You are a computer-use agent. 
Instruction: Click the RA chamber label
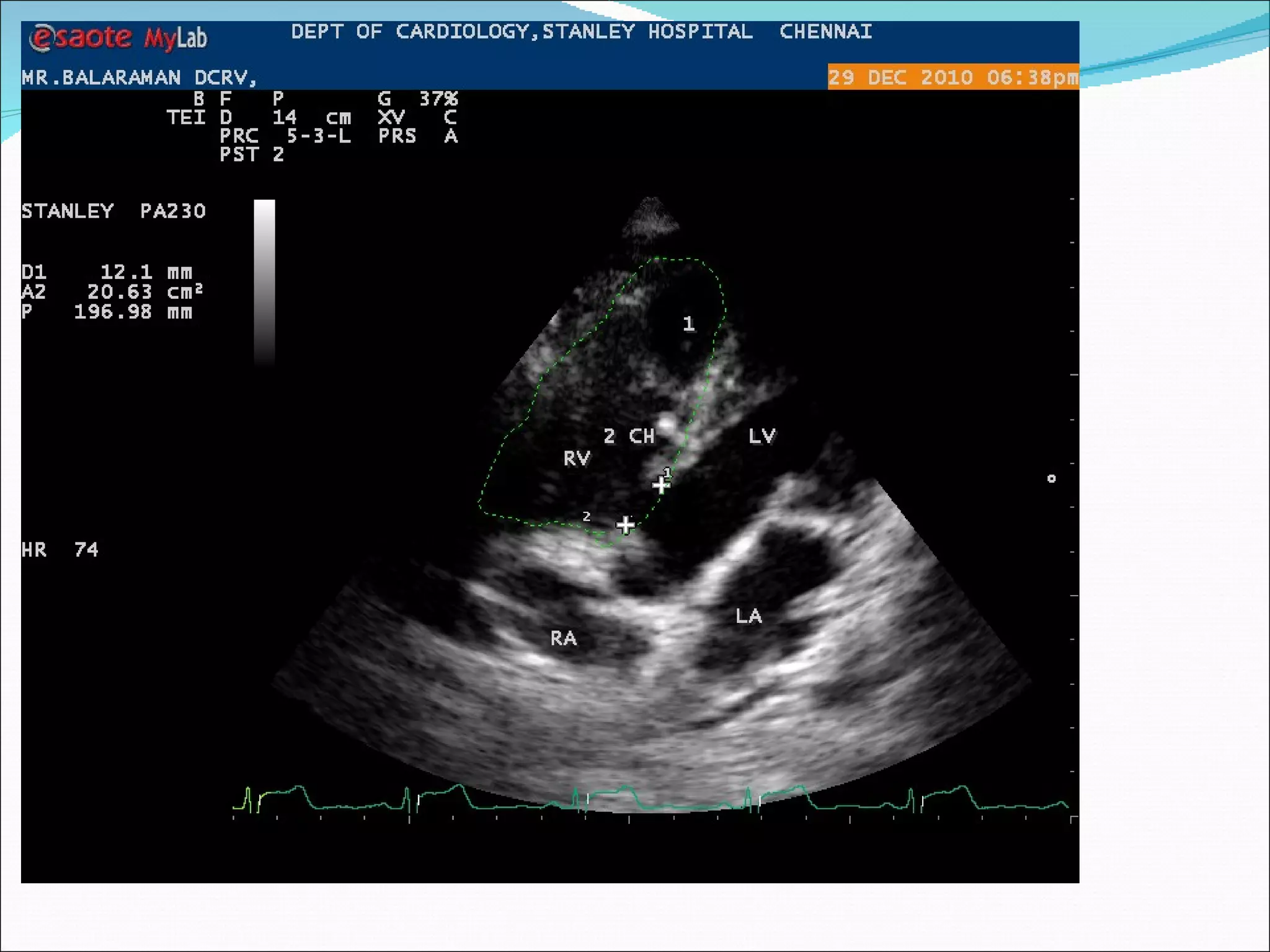(563, 638)
